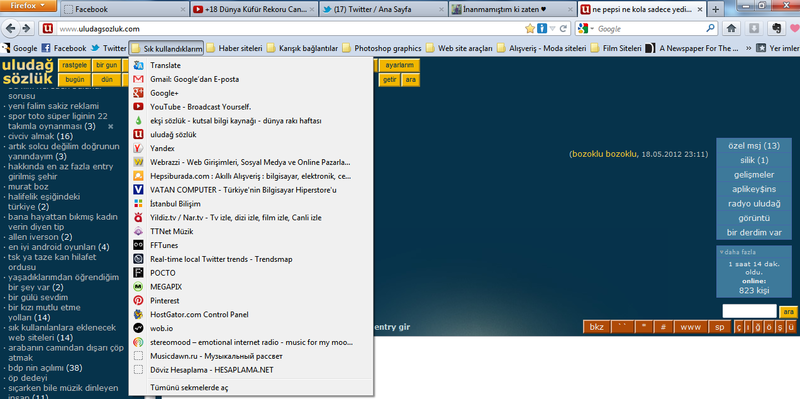This screenshot has width=800, height=399.
Task: Remove sidebar topic with x mark
Action: coord(111,126)
